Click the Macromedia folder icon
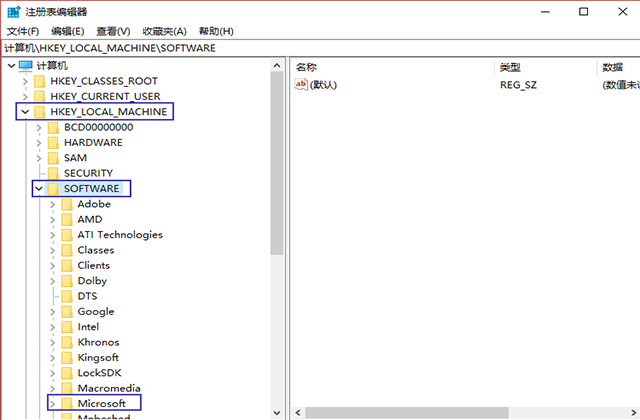This screenshot has width=640, height=420. (x=67, y=388)
